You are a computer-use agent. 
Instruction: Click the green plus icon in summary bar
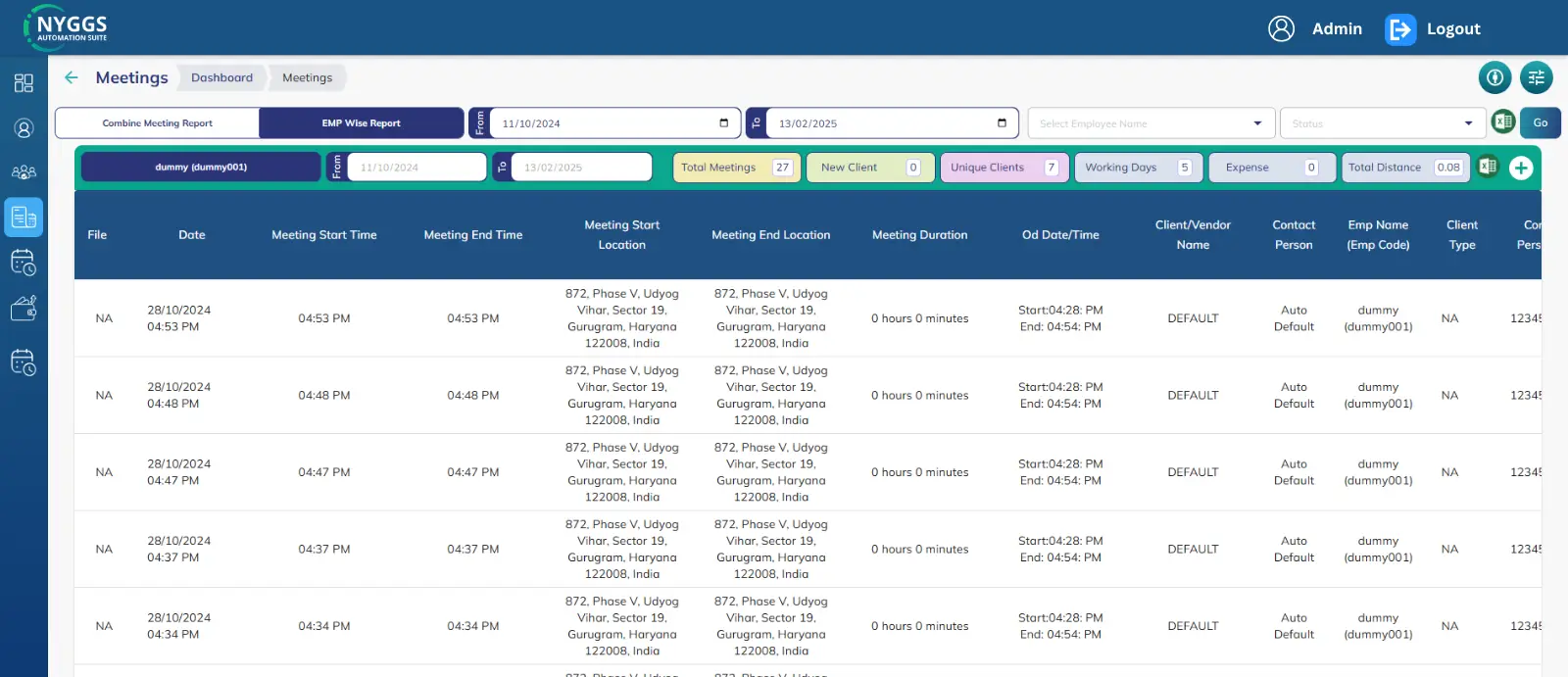1521,168
